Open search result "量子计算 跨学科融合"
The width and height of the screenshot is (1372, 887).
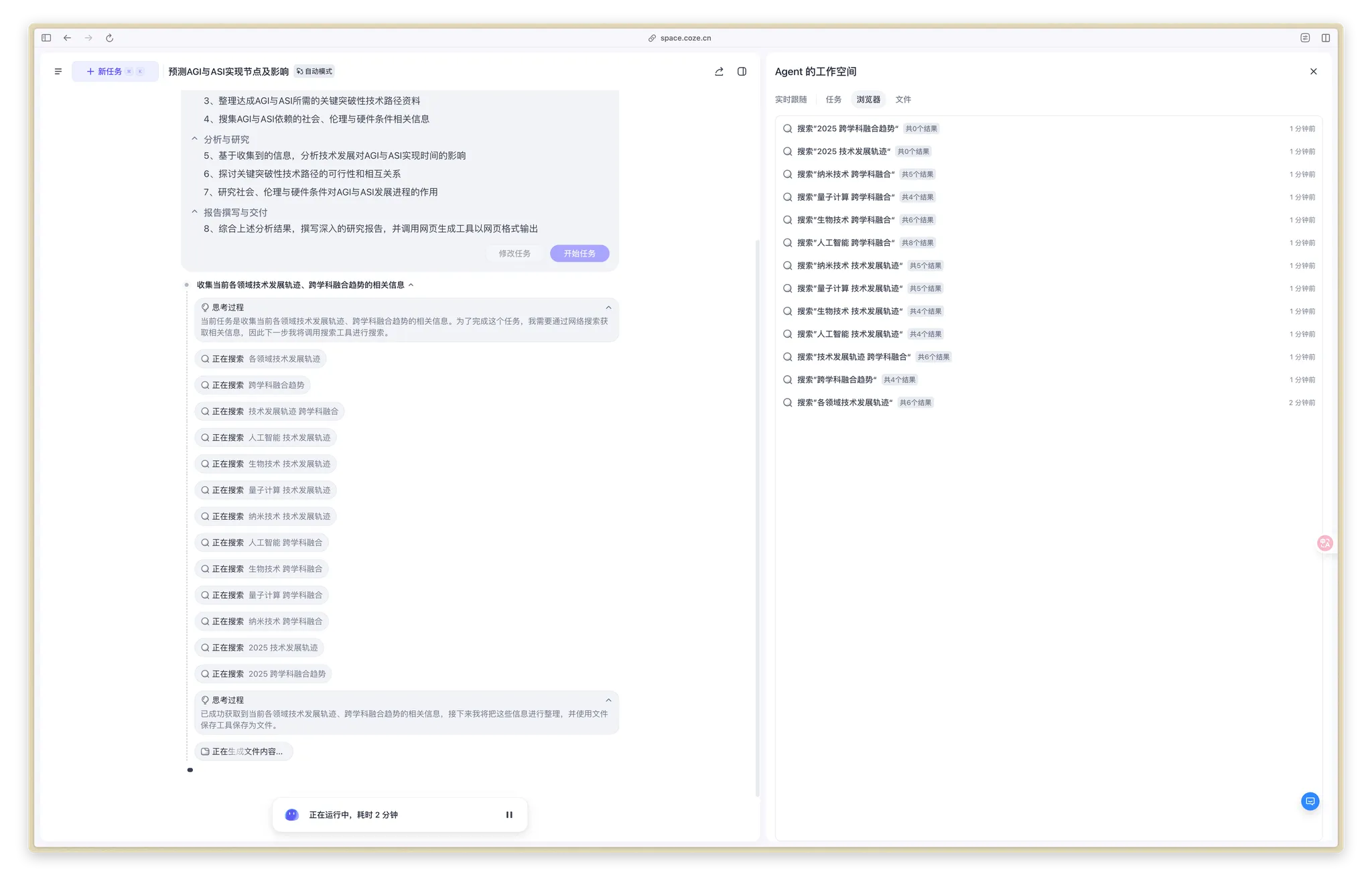[x=845, y=197]
